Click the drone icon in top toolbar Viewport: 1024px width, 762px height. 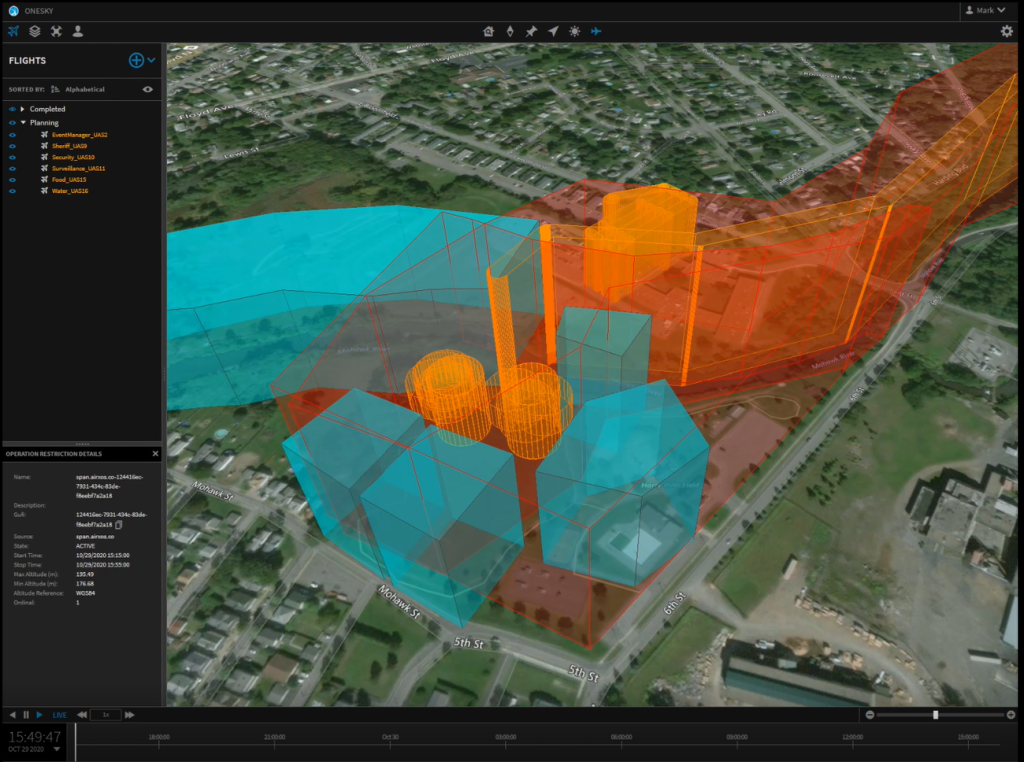[56, 31]
